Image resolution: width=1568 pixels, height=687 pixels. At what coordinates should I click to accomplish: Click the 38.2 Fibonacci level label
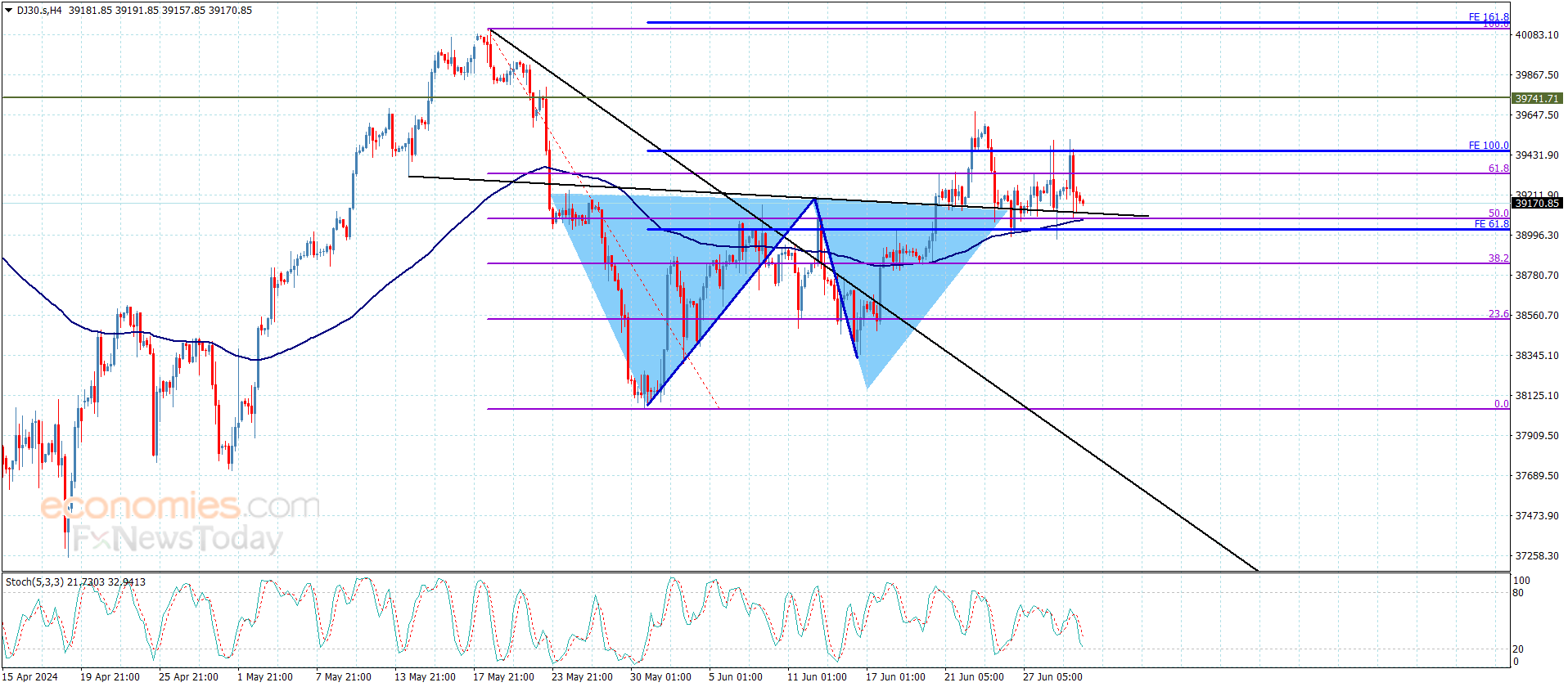[x=1498, y=258]
